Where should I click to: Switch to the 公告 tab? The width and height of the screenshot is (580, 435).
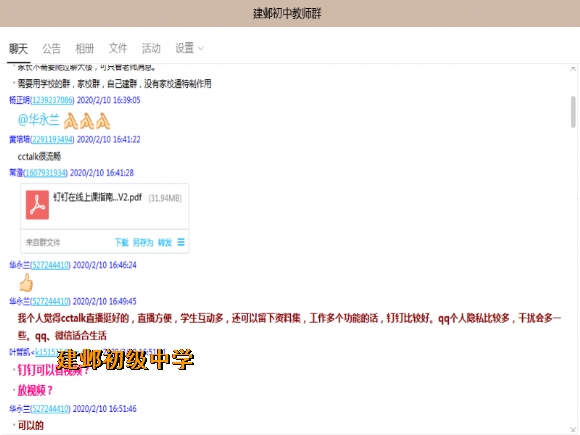(x=51, y=48)
